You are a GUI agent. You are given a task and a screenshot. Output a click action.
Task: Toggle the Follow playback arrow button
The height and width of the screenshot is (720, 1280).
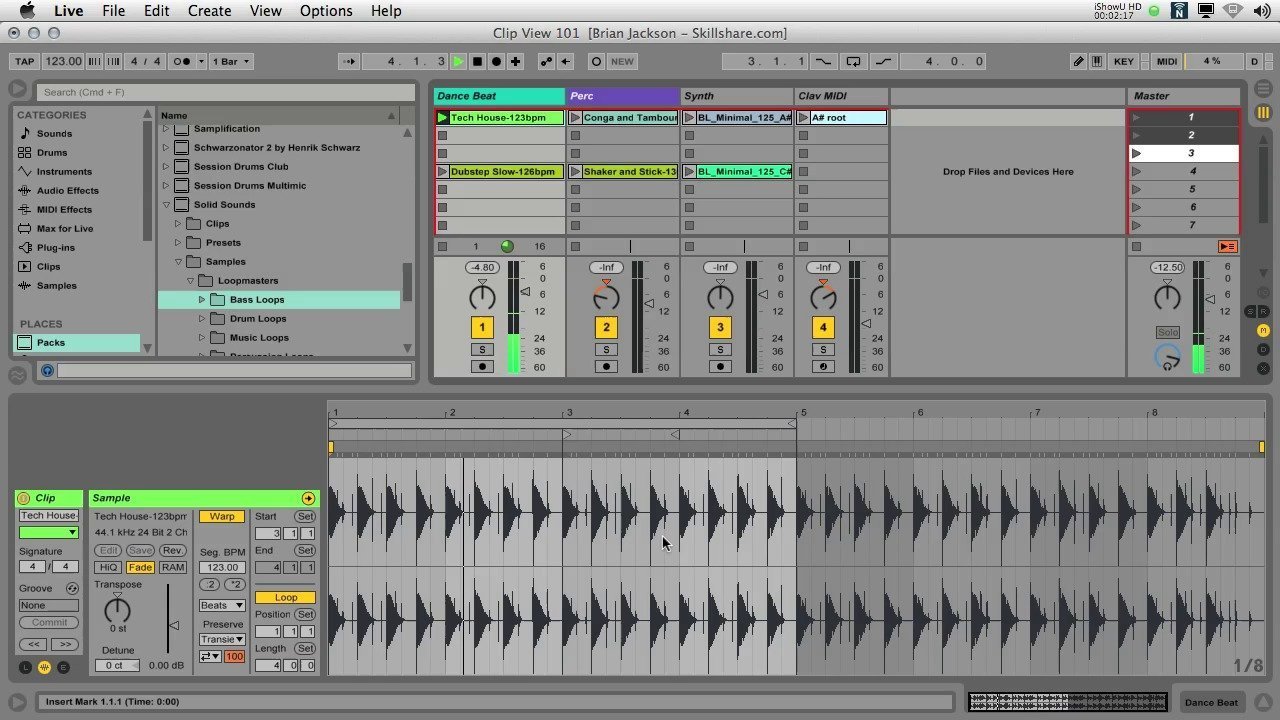[x=349, y=61]
